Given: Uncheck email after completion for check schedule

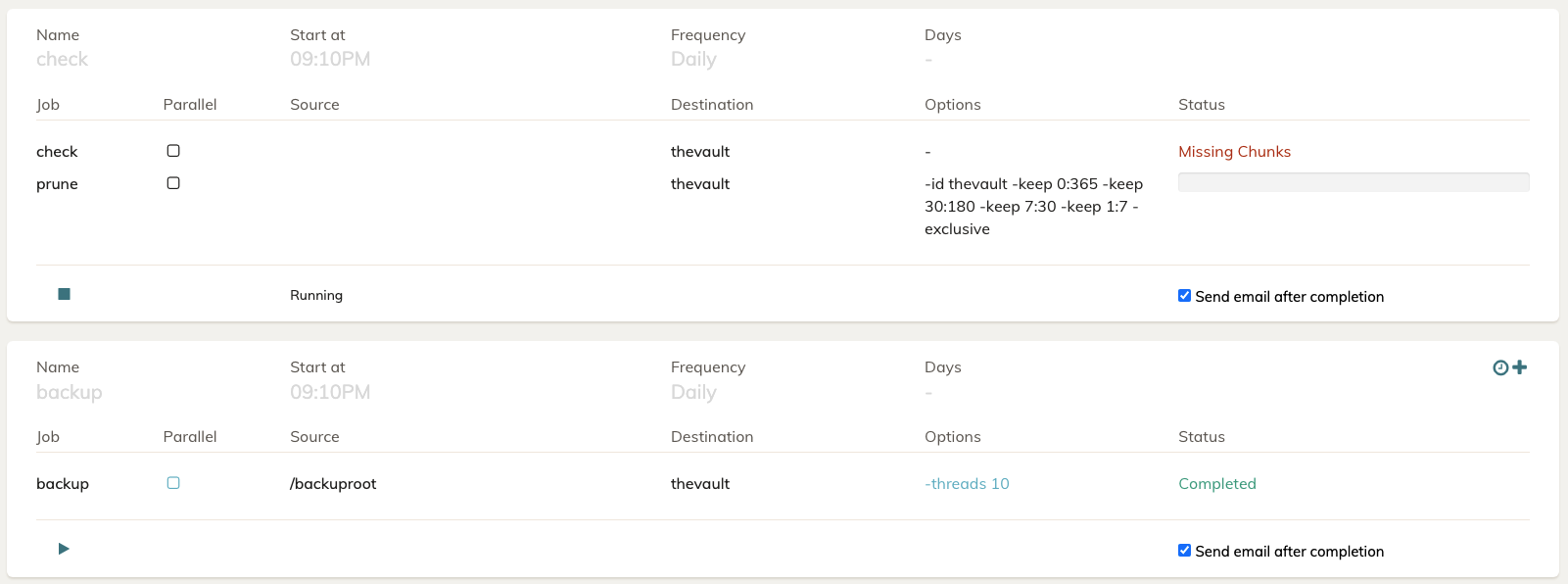Looking at the screenshot, I should click(x=1184, y=296).
